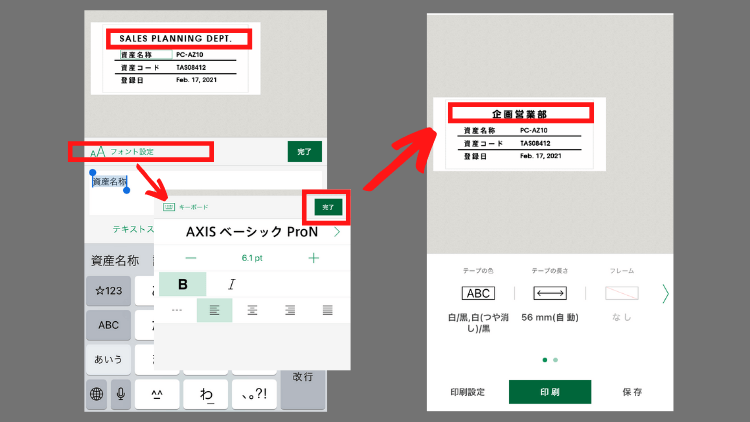Click the selected 資産名称 text in editor

point(110,182)
